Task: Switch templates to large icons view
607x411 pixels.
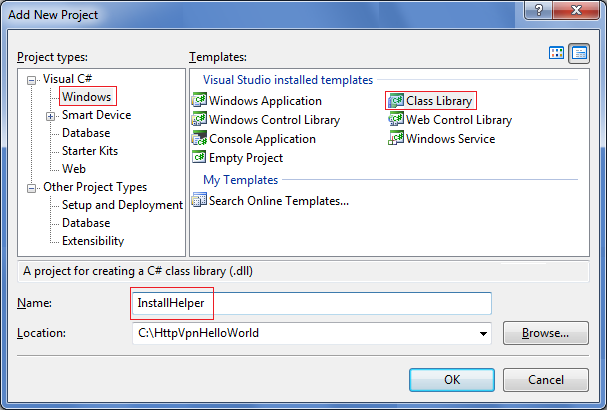Action: pyautogui.click(x=556, y=53)
